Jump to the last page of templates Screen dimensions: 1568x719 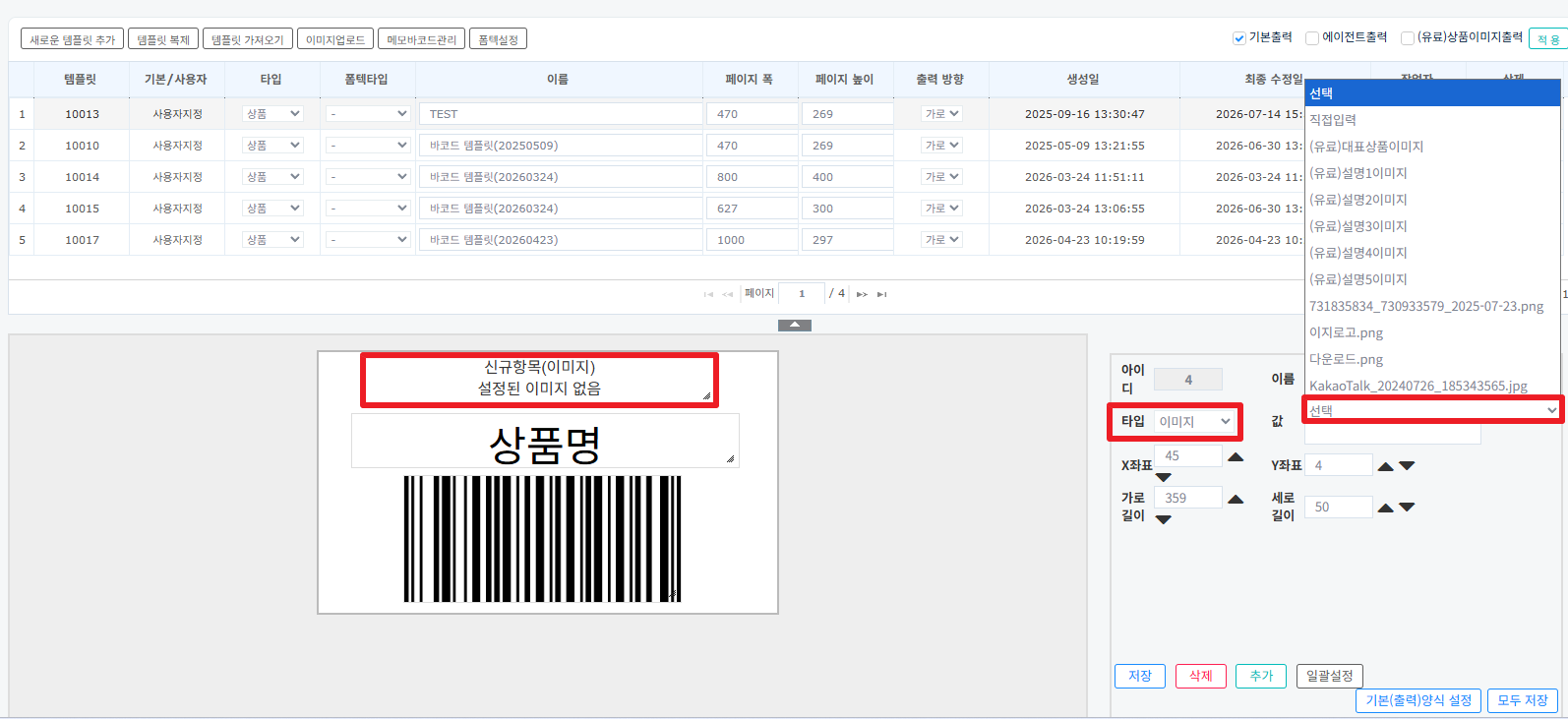[881, 294]
